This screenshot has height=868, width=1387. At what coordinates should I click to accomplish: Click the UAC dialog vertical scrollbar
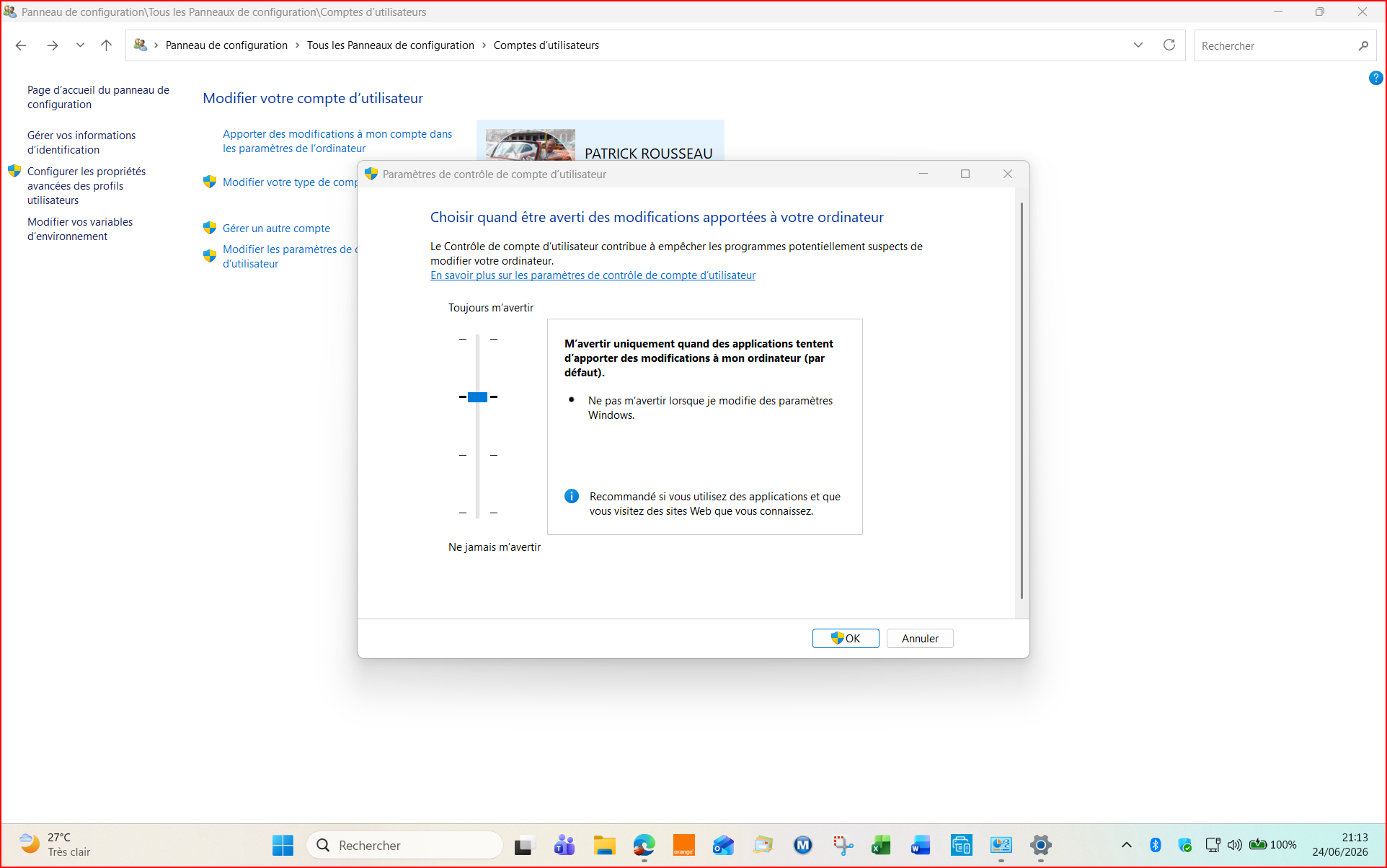1022,401
